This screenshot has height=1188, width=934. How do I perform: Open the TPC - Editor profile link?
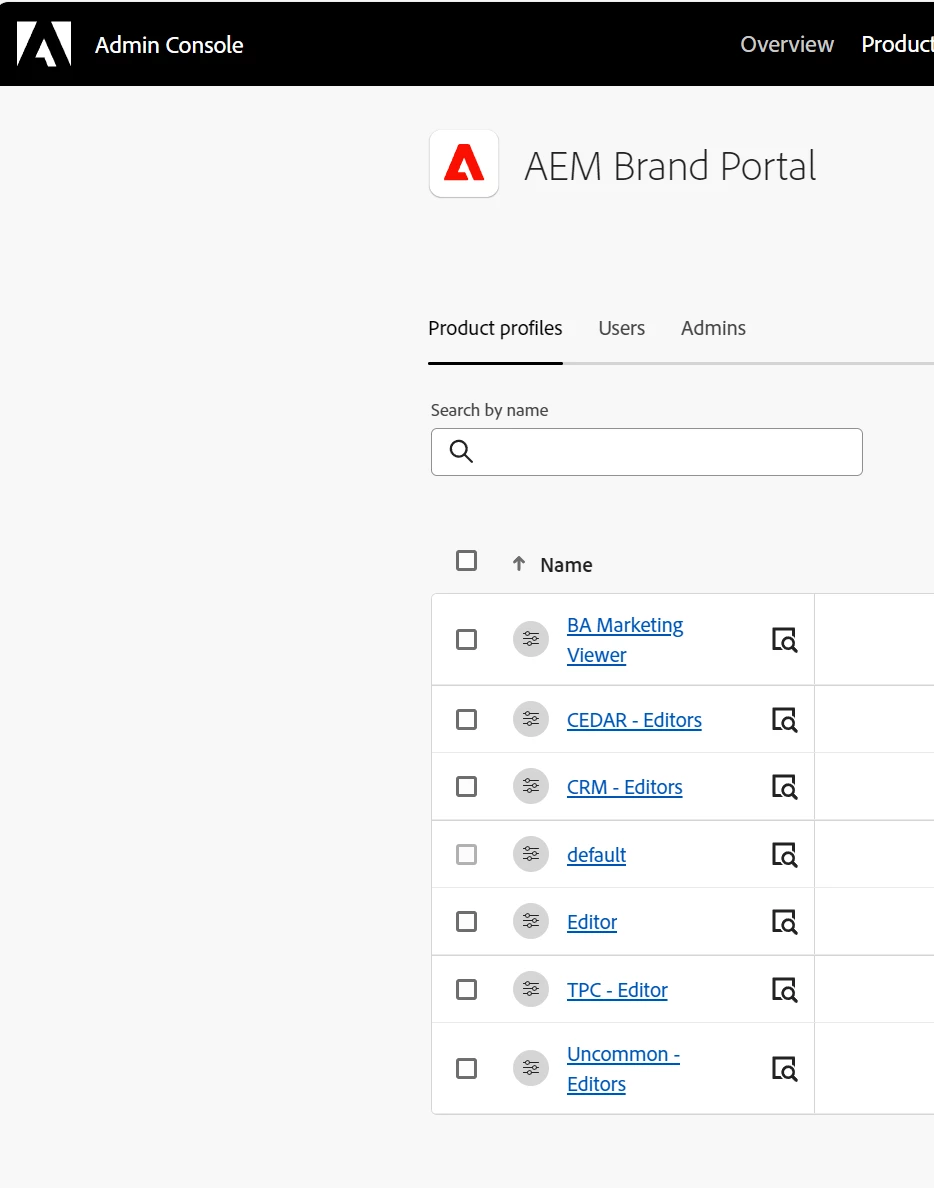click(617, 989)
